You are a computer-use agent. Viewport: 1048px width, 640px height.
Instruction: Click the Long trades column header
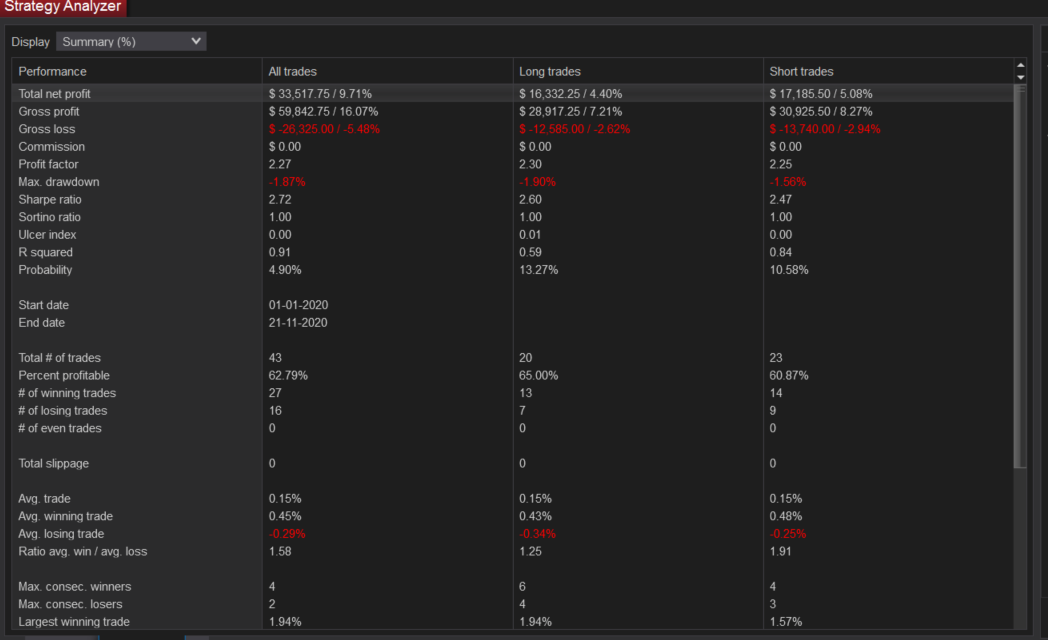pos(550,72)
